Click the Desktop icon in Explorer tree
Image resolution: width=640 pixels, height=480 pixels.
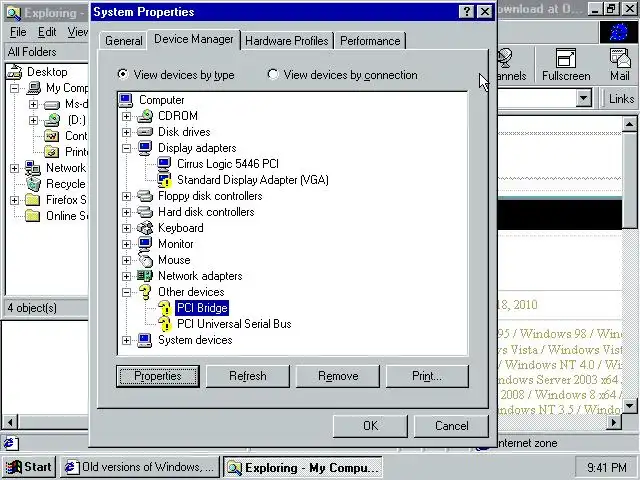(x=15, y=72)
